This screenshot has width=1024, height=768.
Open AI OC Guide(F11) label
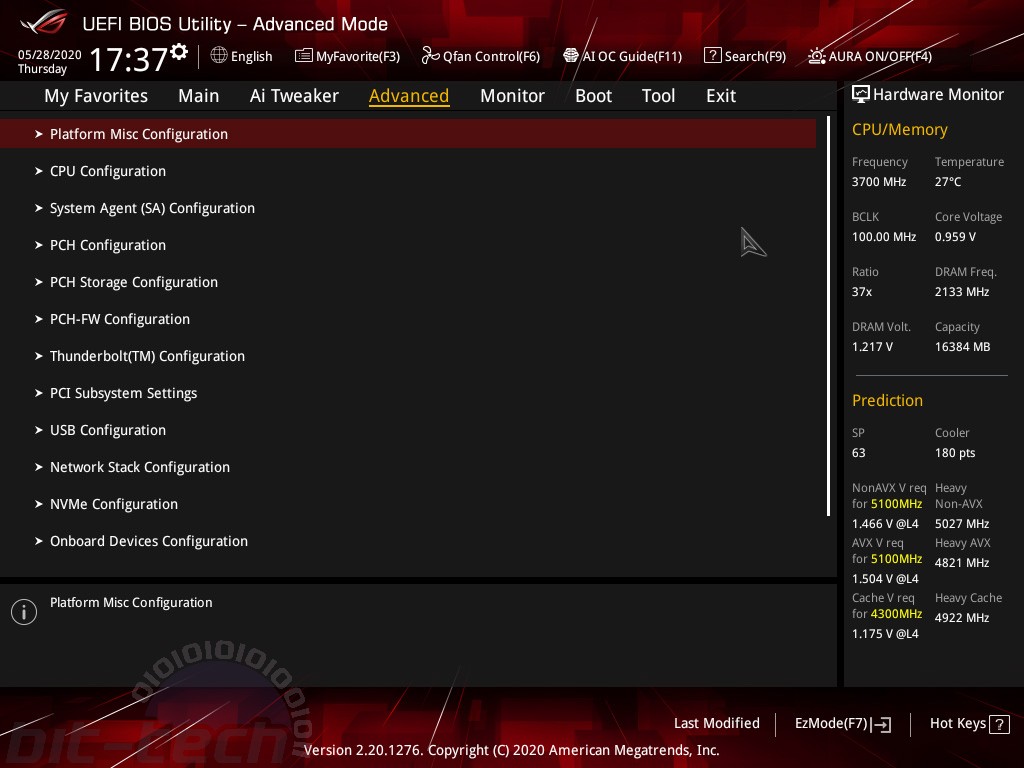point(632,56)
